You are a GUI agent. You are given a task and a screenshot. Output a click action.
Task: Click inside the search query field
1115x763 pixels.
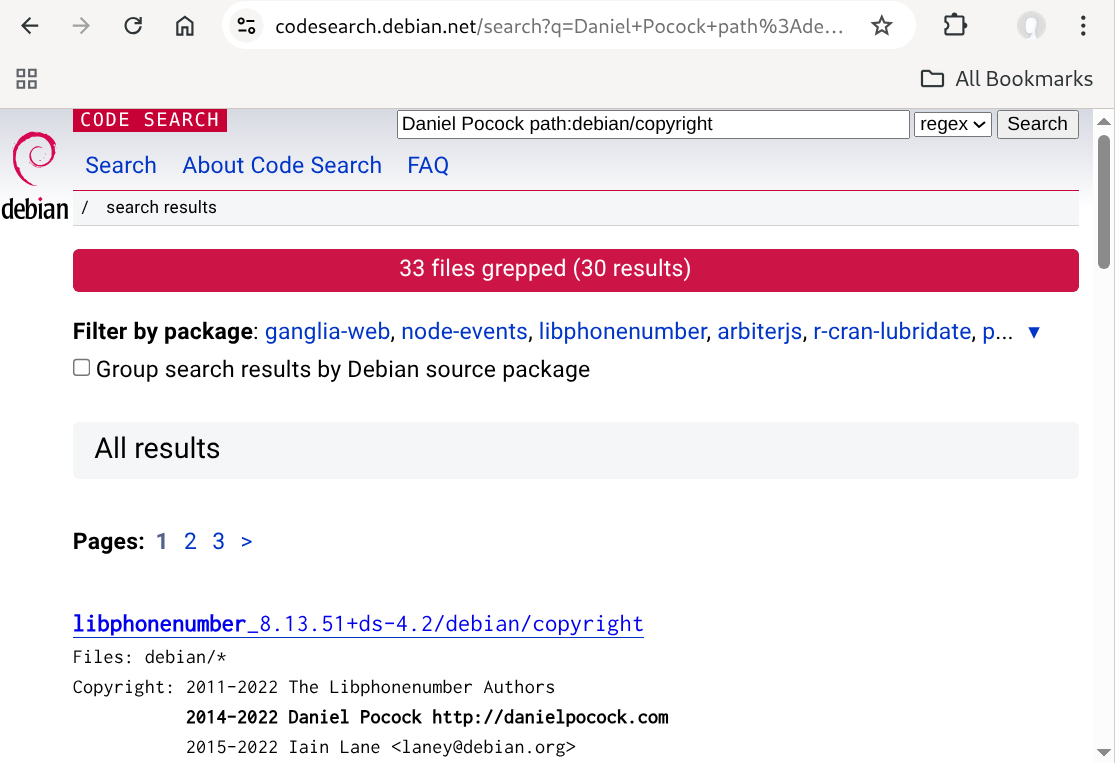pos(652,124)
